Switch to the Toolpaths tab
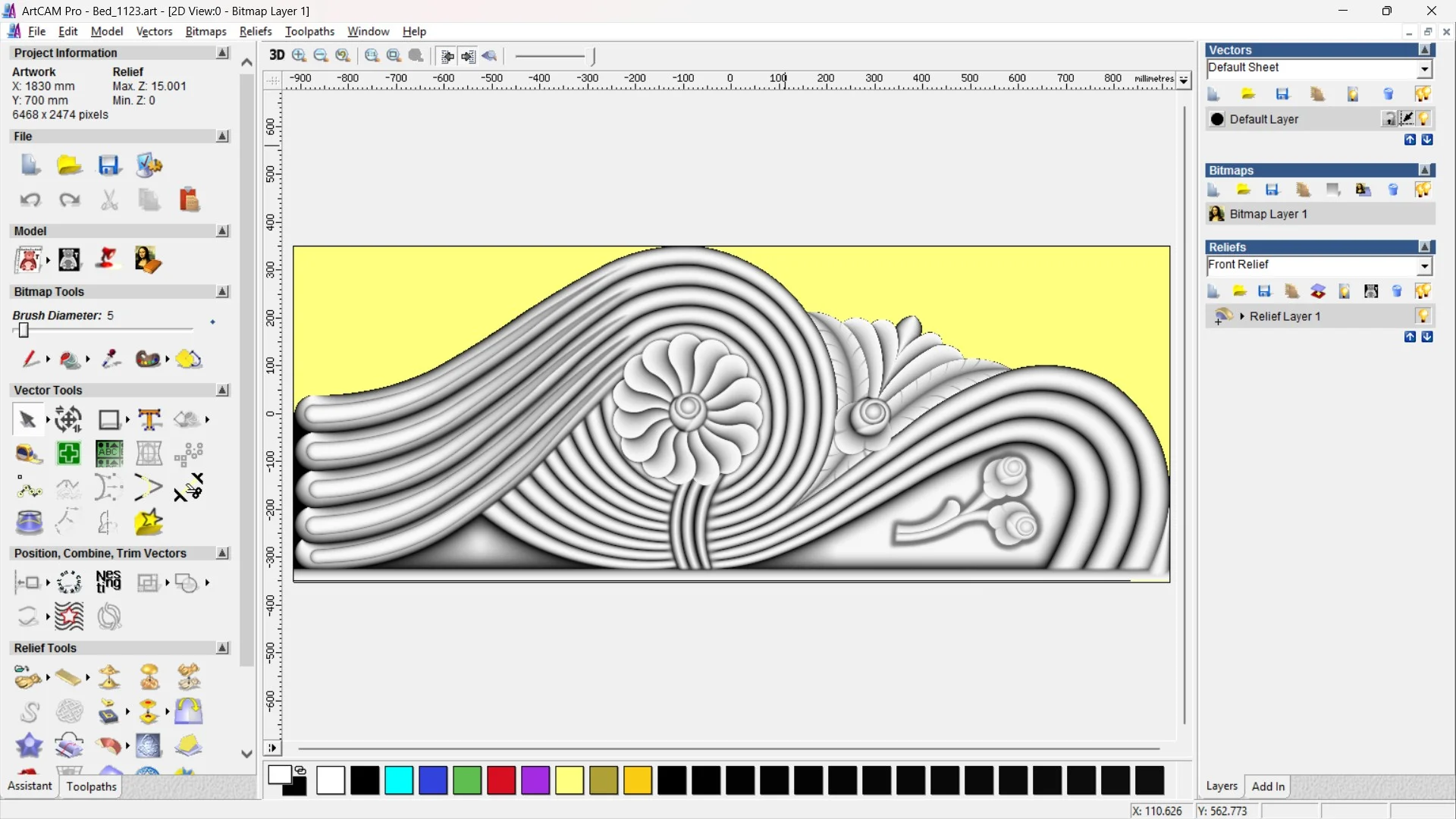 coord(91,786)
